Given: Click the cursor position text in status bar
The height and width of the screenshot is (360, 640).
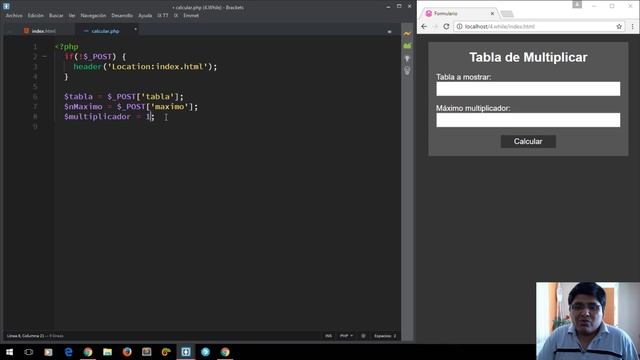Looking at the screenshot, I should [x=25, y=336].
